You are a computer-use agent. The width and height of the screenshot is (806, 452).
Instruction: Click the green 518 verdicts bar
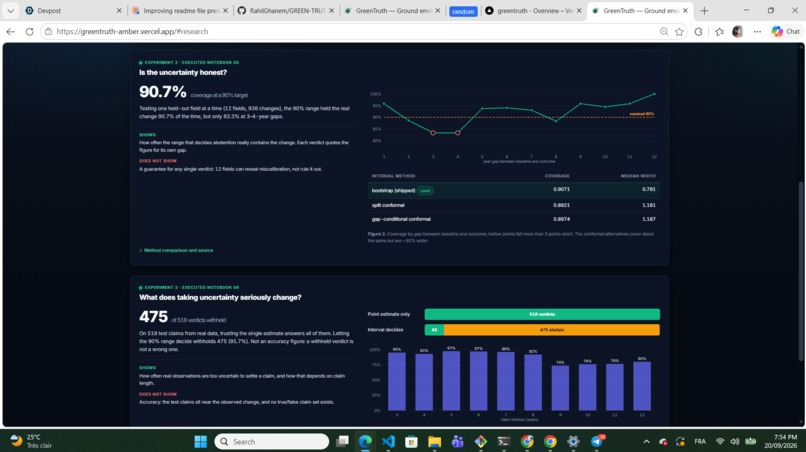(542, 314)
